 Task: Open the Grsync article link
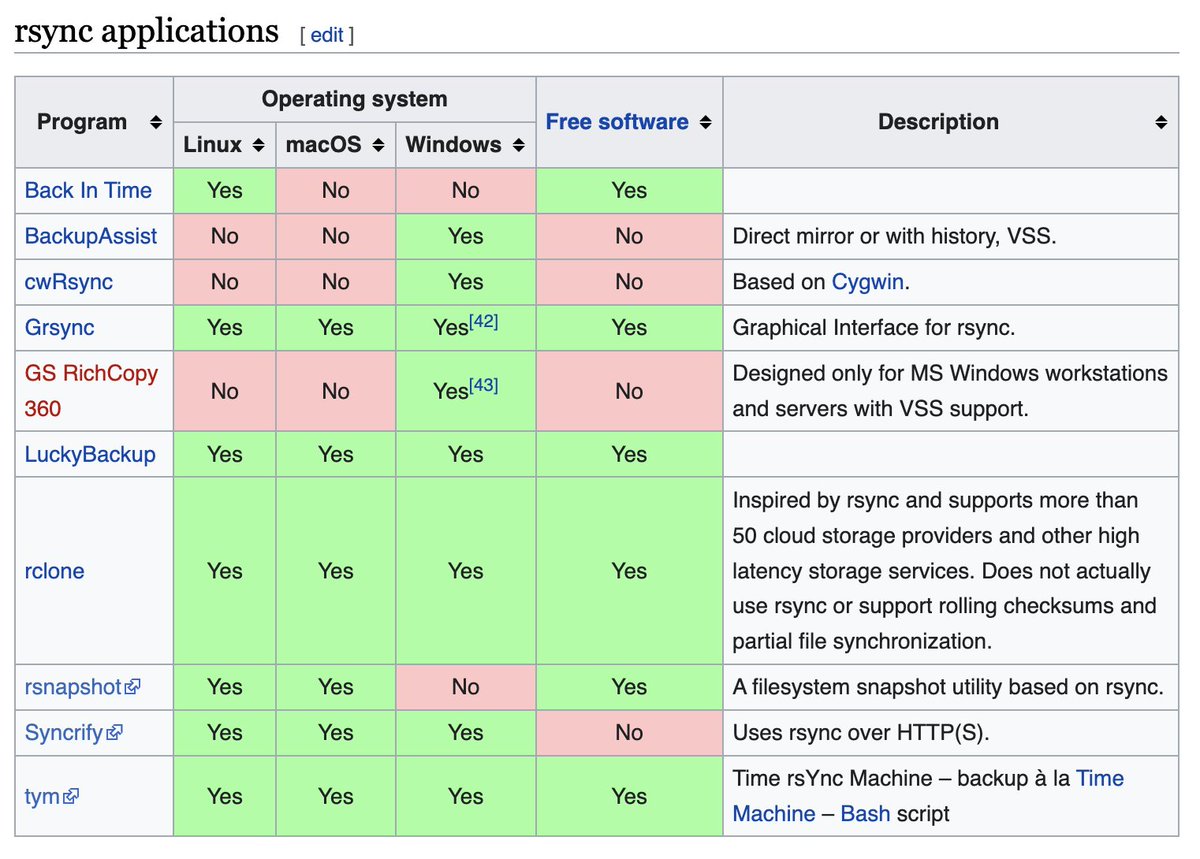coord(59,327)
